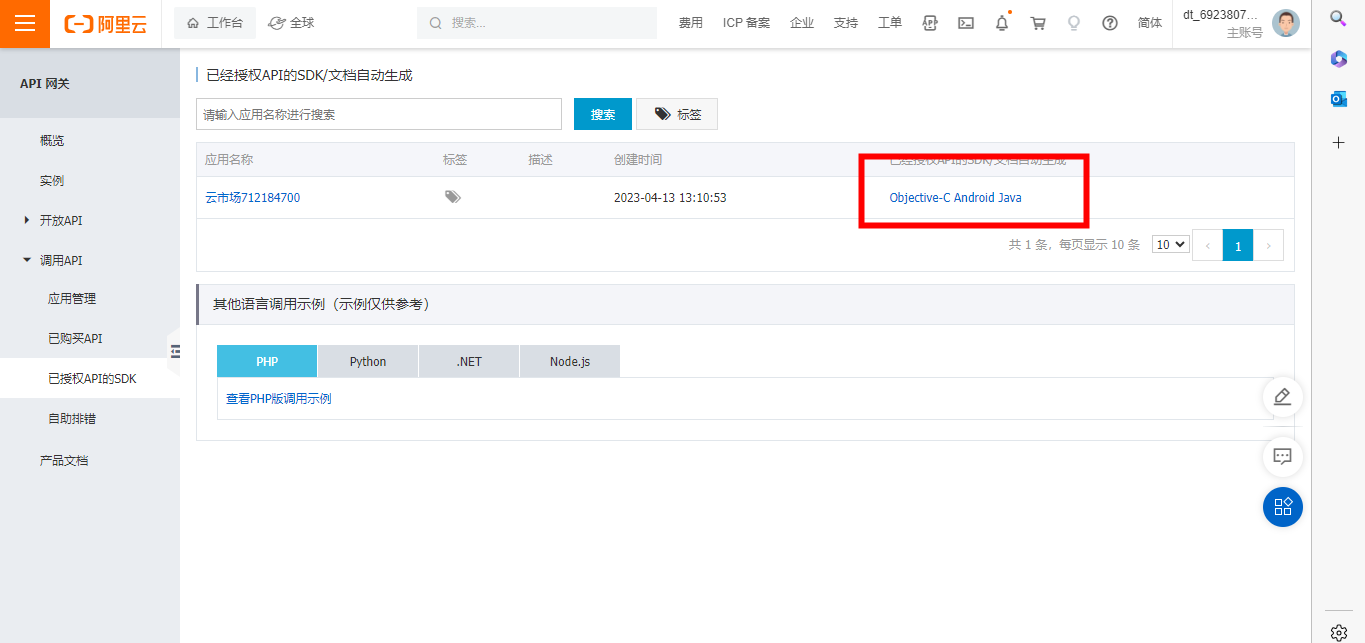
Task: Click the tag icon in app row
Action: tap(453, 197)
